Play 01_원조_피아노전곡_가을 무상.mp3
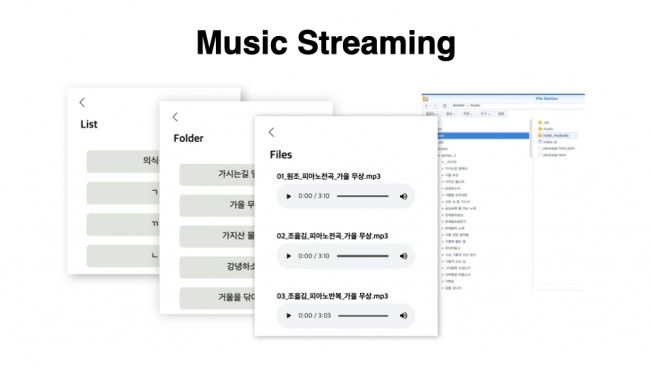 tap(289, 196)
